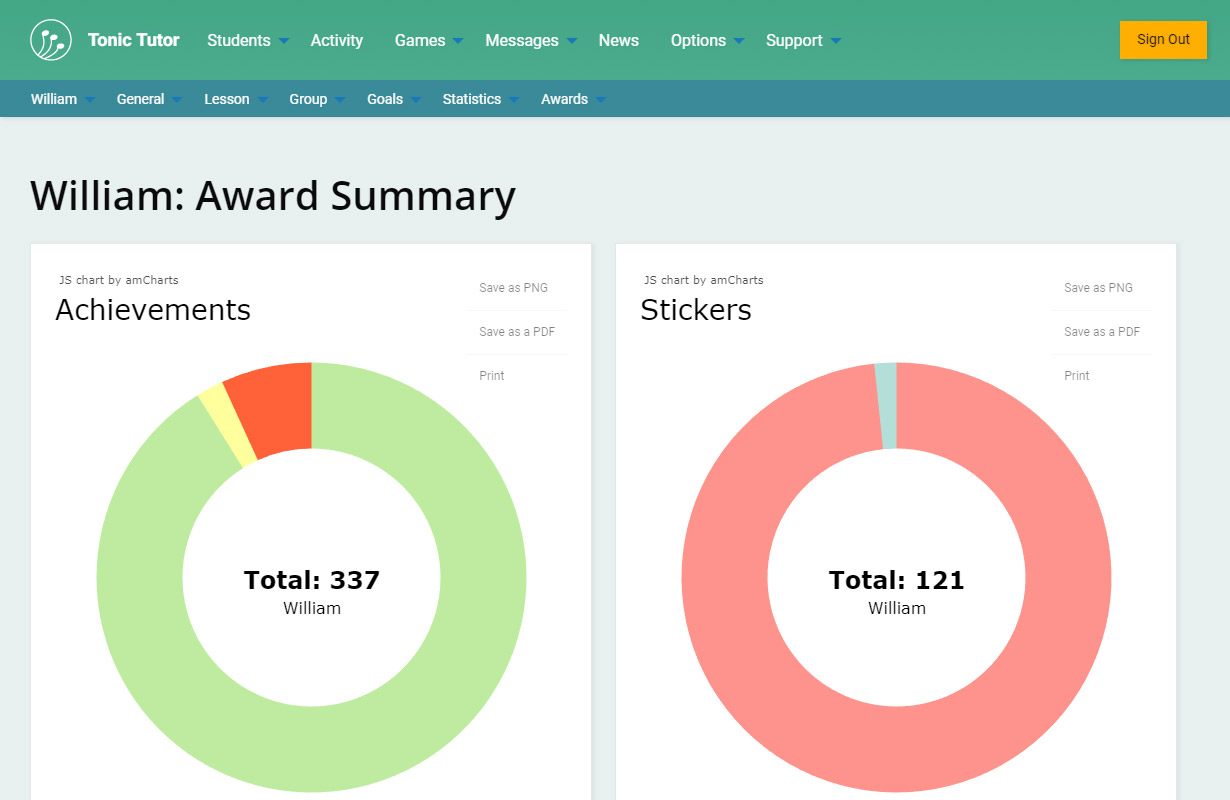Expand the Statistics submenu
1230x800 pixels.
pos(480,99)
